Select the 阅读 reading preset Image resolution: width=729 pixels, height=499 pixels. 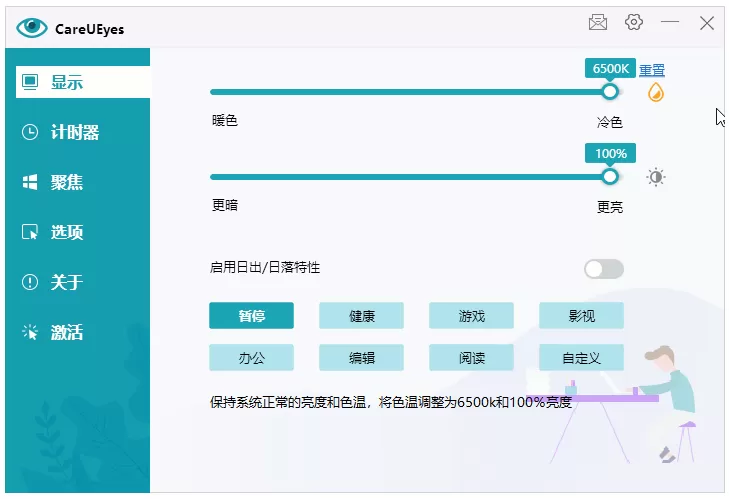click(x=471, y=358)
